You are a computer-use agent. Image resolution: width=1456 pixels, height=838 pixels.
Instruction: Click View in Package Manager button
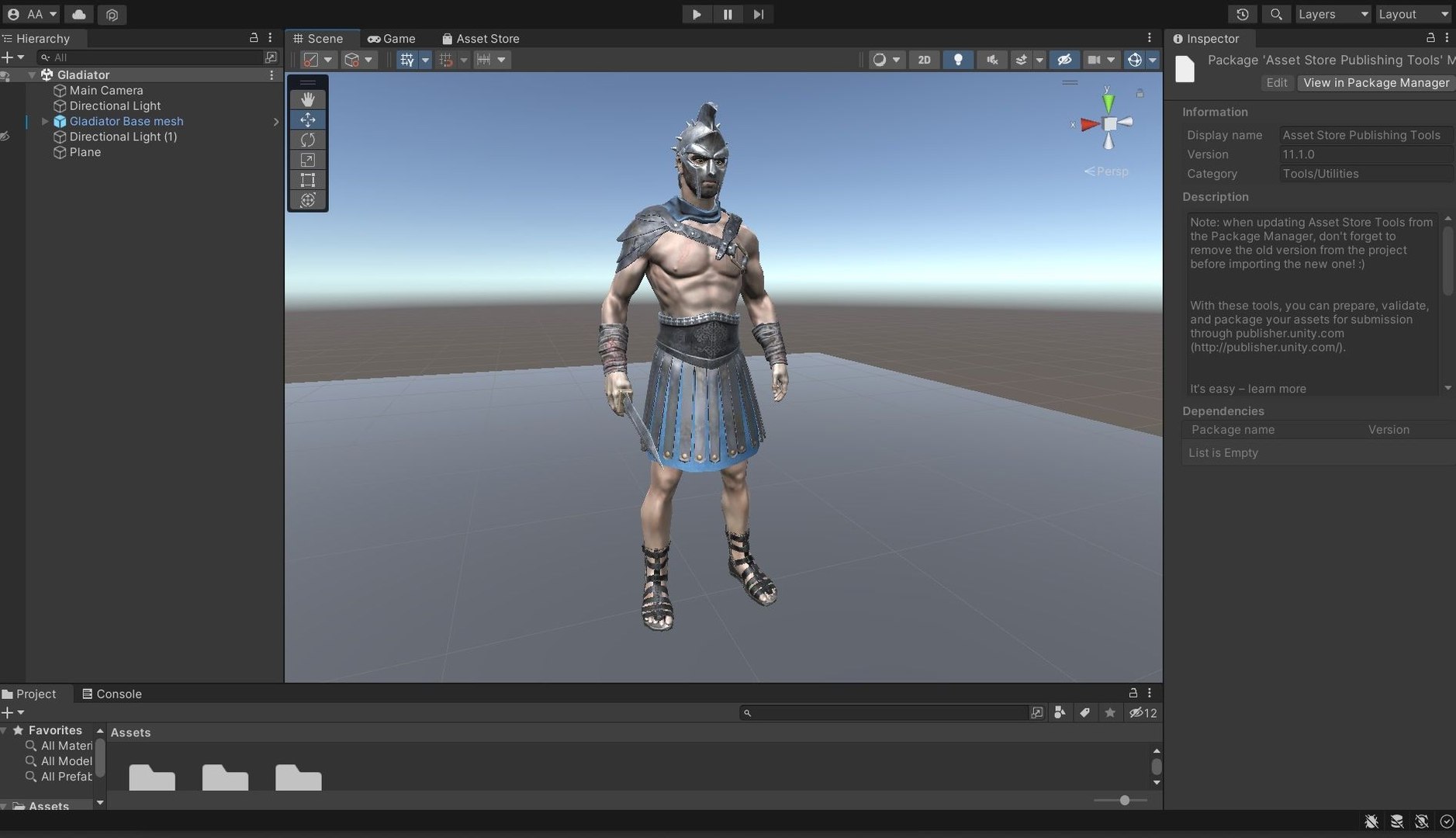[x=1376, y=82]
